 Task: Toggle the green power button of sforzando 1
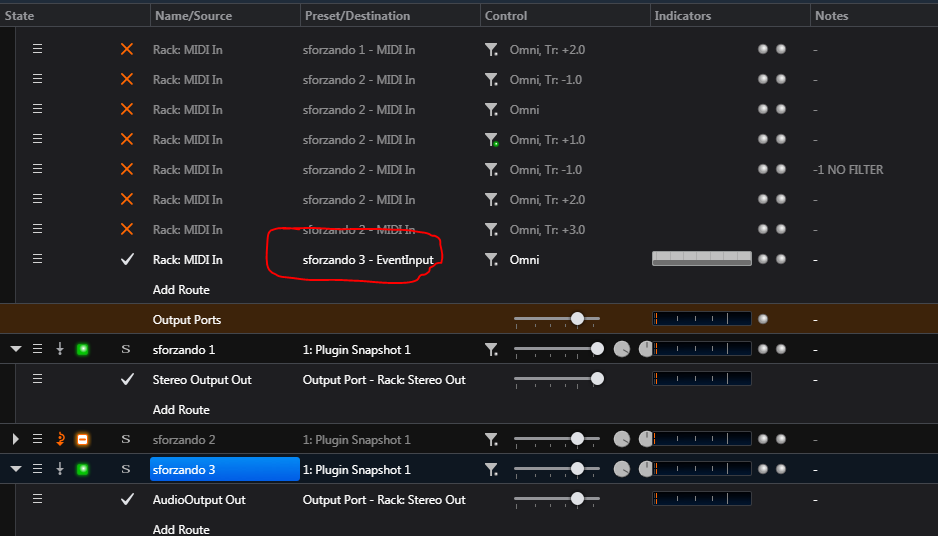[x=83, y=349]
